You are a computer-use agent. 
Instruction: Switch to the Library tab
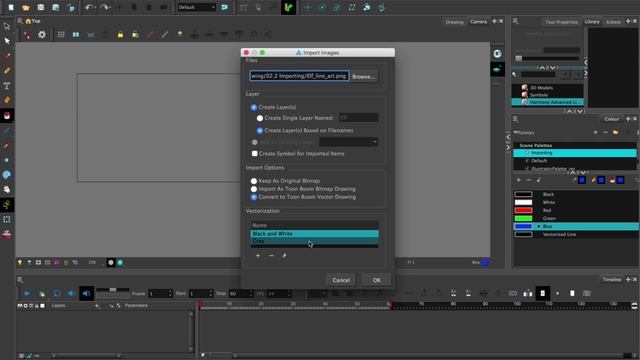tap(592, 22)
